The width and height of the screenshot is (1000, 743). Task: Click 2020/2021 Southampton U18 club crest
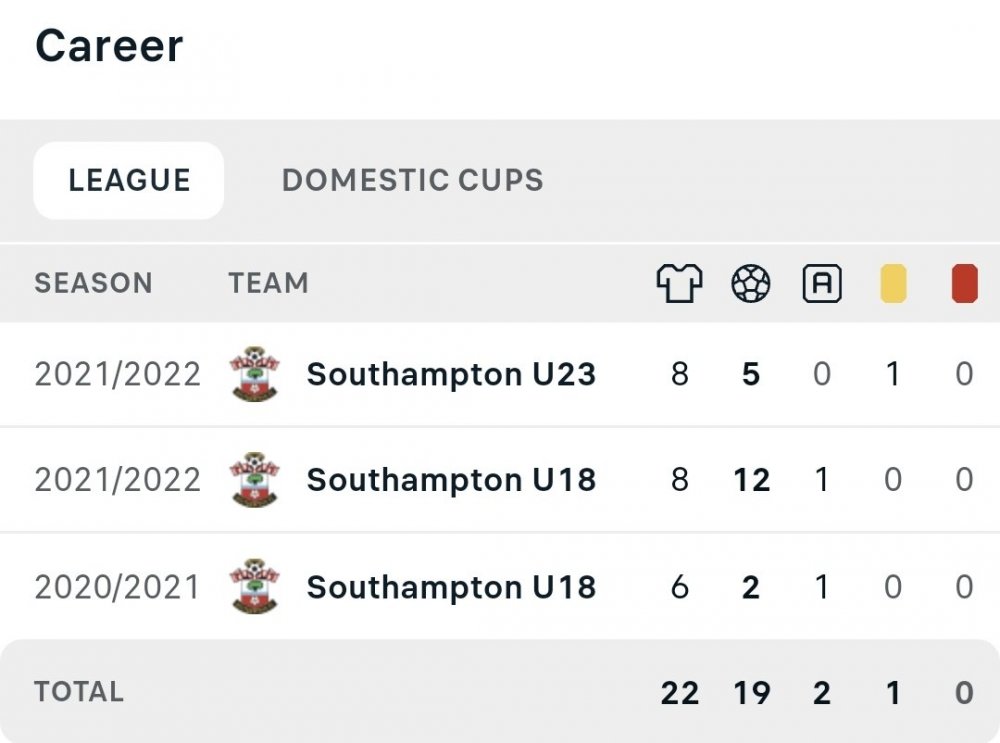pos(254,587)
